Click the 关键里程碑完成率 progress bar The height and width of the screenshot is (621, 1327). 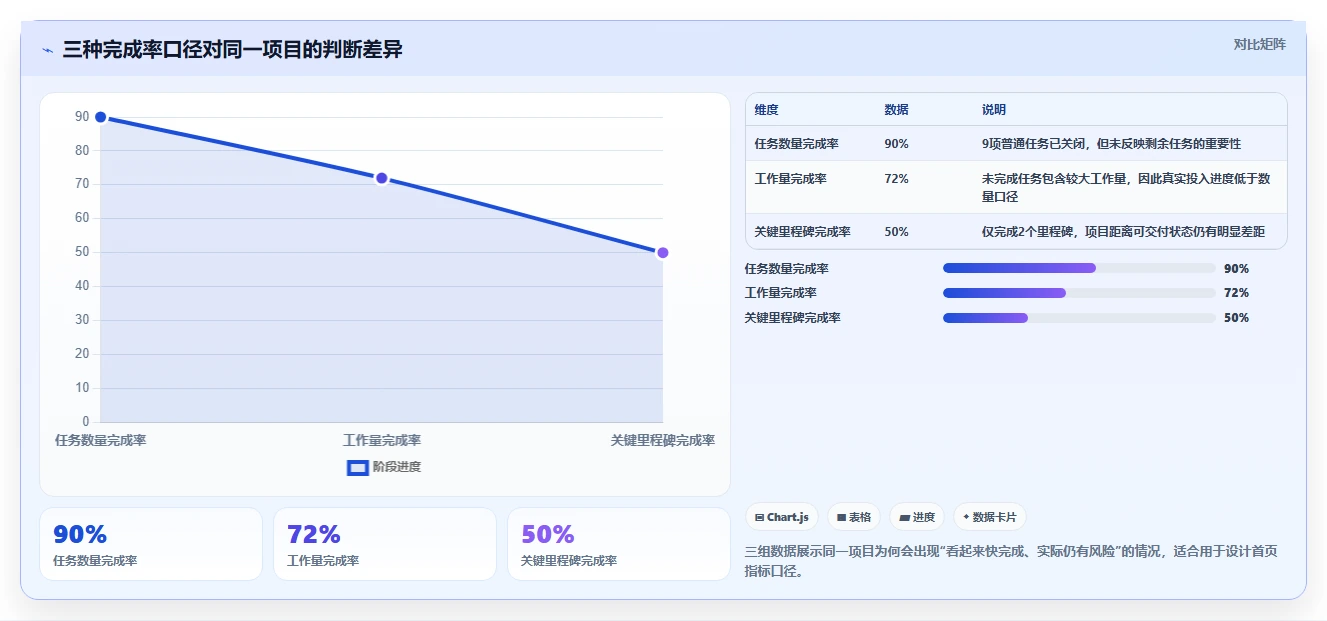[x=1079, y=318]
